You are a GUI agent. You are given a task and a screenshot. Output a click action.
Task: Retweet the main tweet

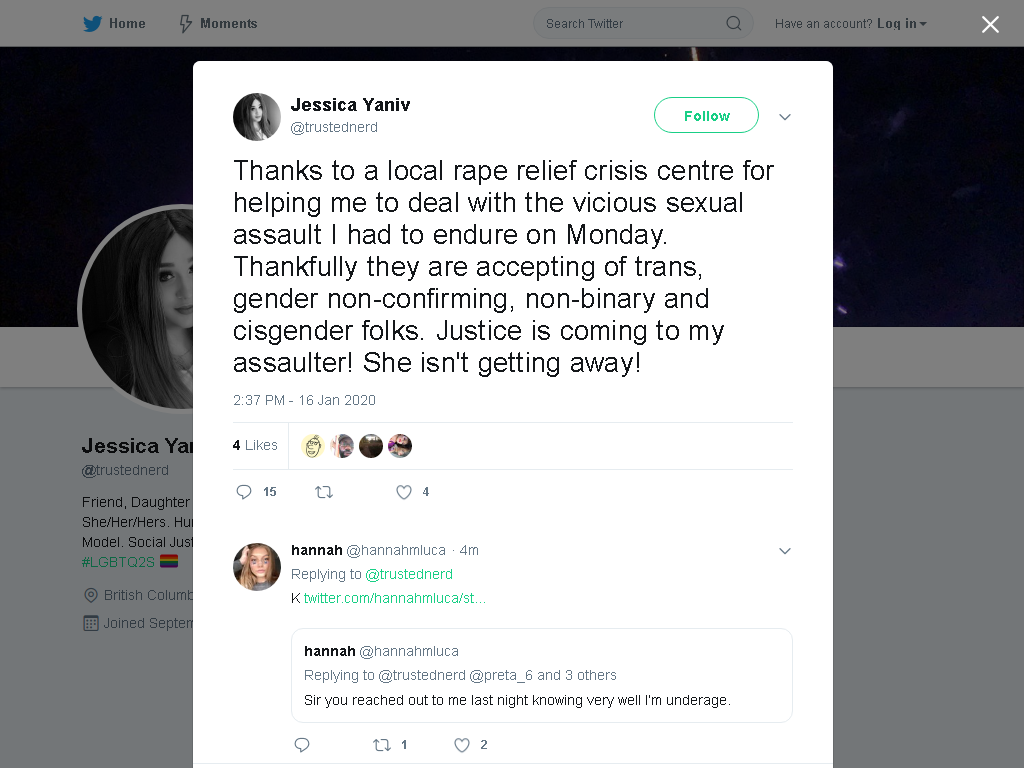tap(324, 492)
